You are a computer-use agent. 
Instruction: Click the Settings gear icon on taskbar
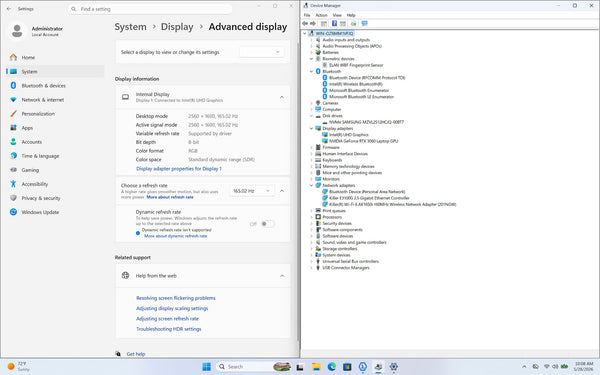tap(393, 367)
